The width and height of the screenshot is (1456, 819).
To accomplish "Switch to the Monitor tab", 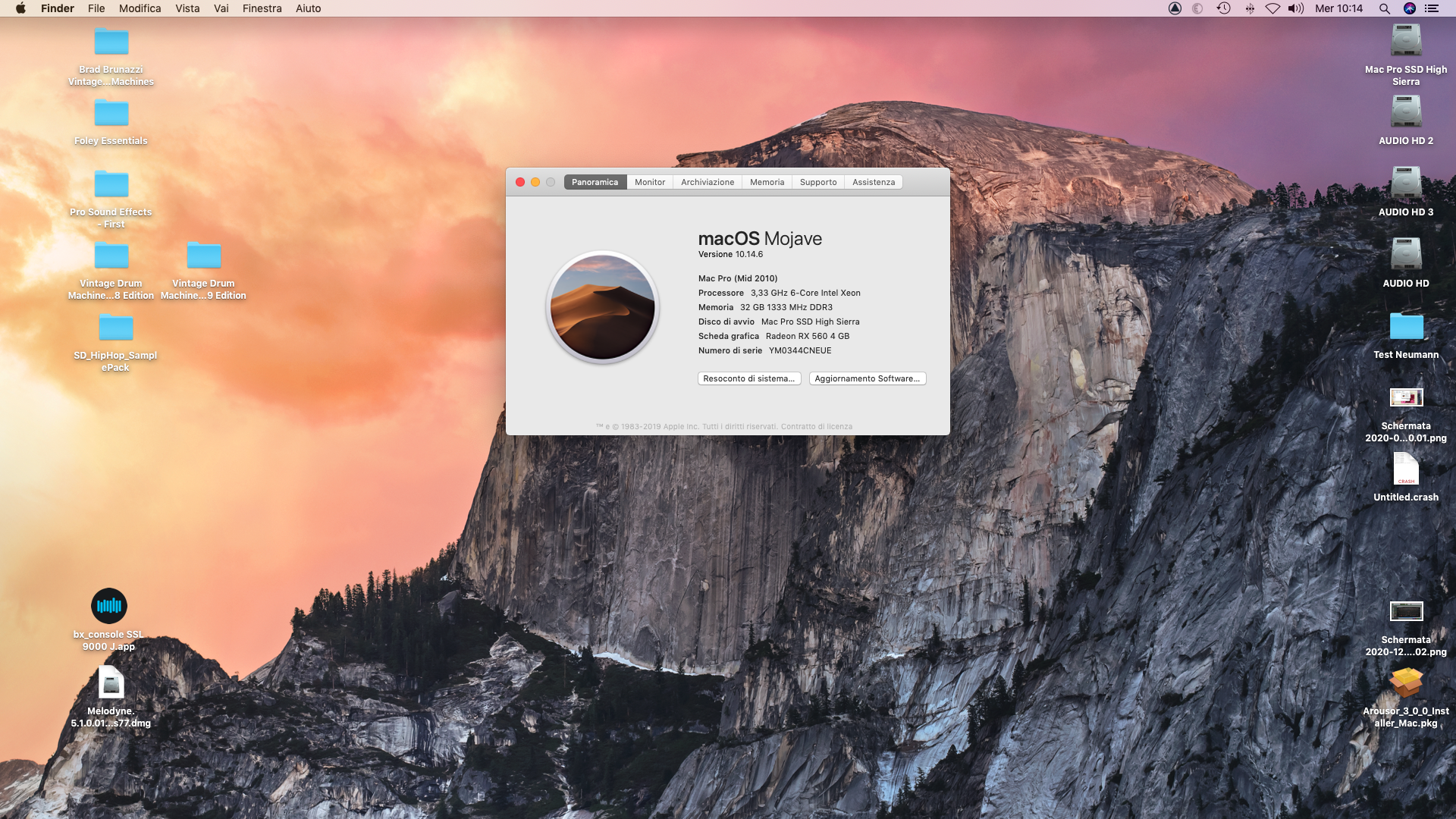I will 650,182.
